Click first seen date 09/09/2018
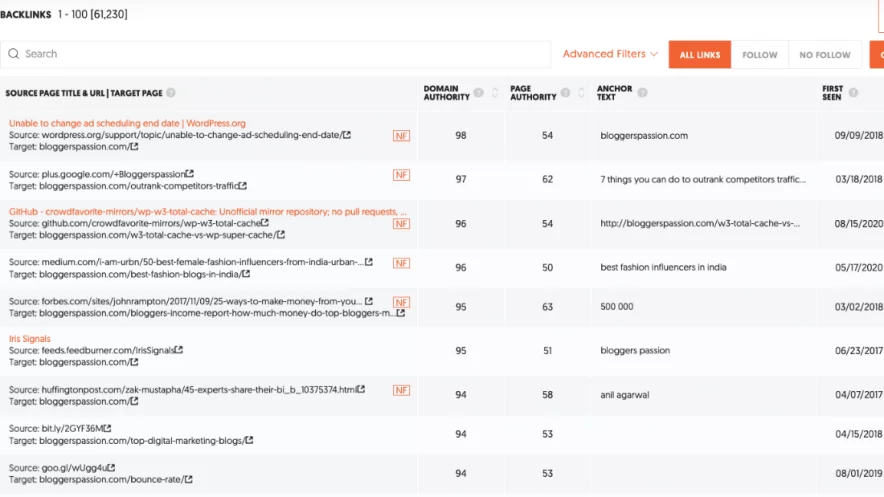This screenshot has width=884, height=497. tap(859, 135)
